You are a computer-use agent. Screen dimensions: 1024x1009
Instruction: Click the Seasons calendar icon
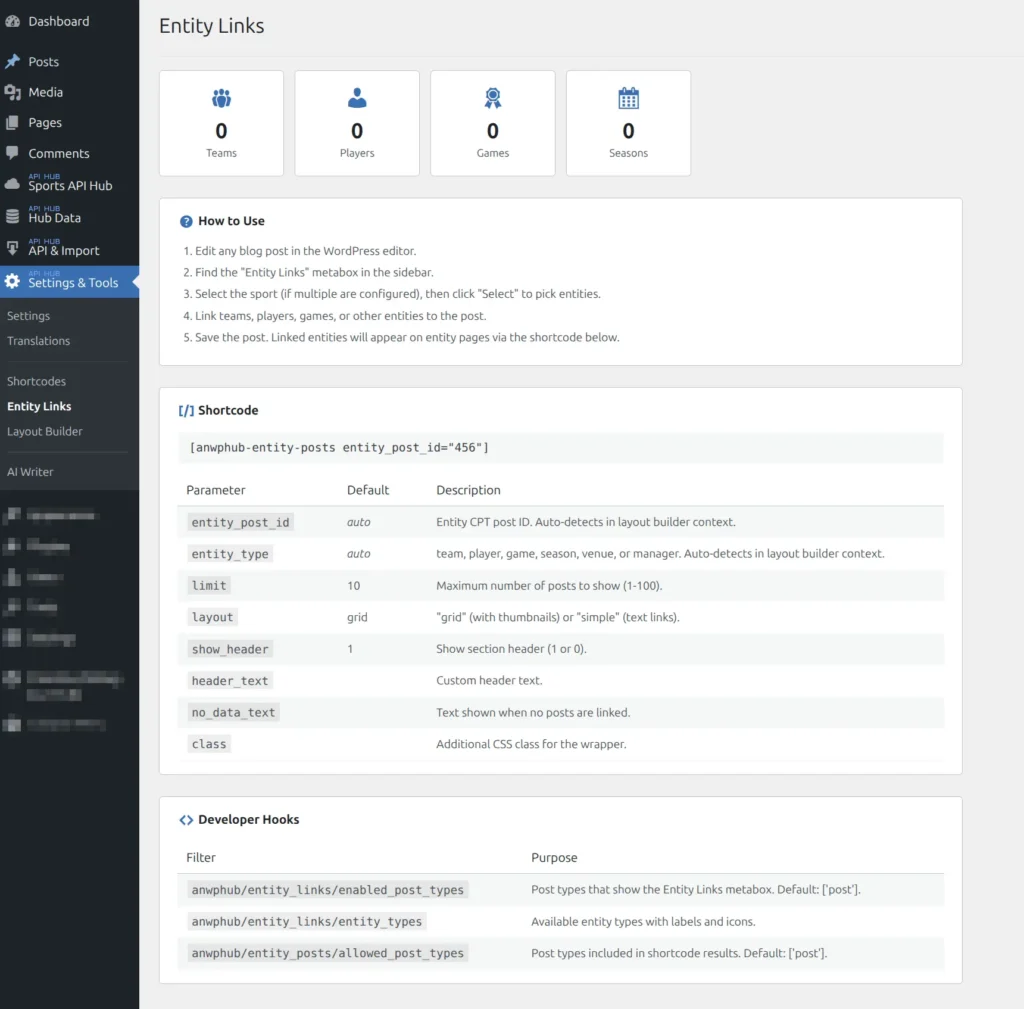tap(628, 98)
